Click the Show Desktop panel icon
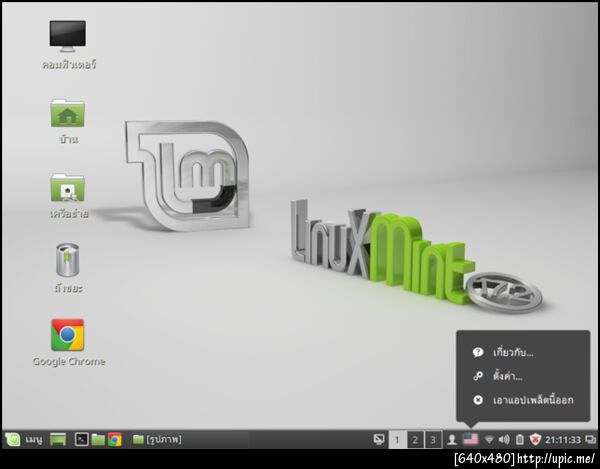 click(58, 440)
